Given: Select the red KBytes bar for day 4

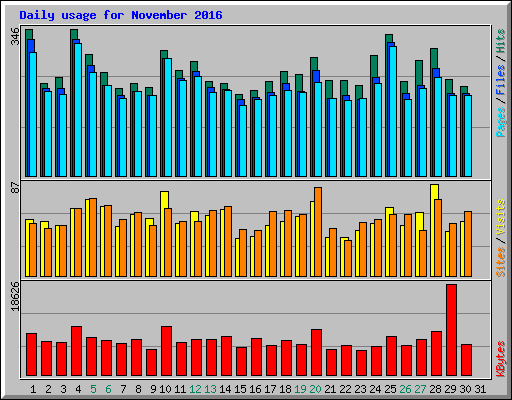Looking at the screenshot, I should click(77, 351).
